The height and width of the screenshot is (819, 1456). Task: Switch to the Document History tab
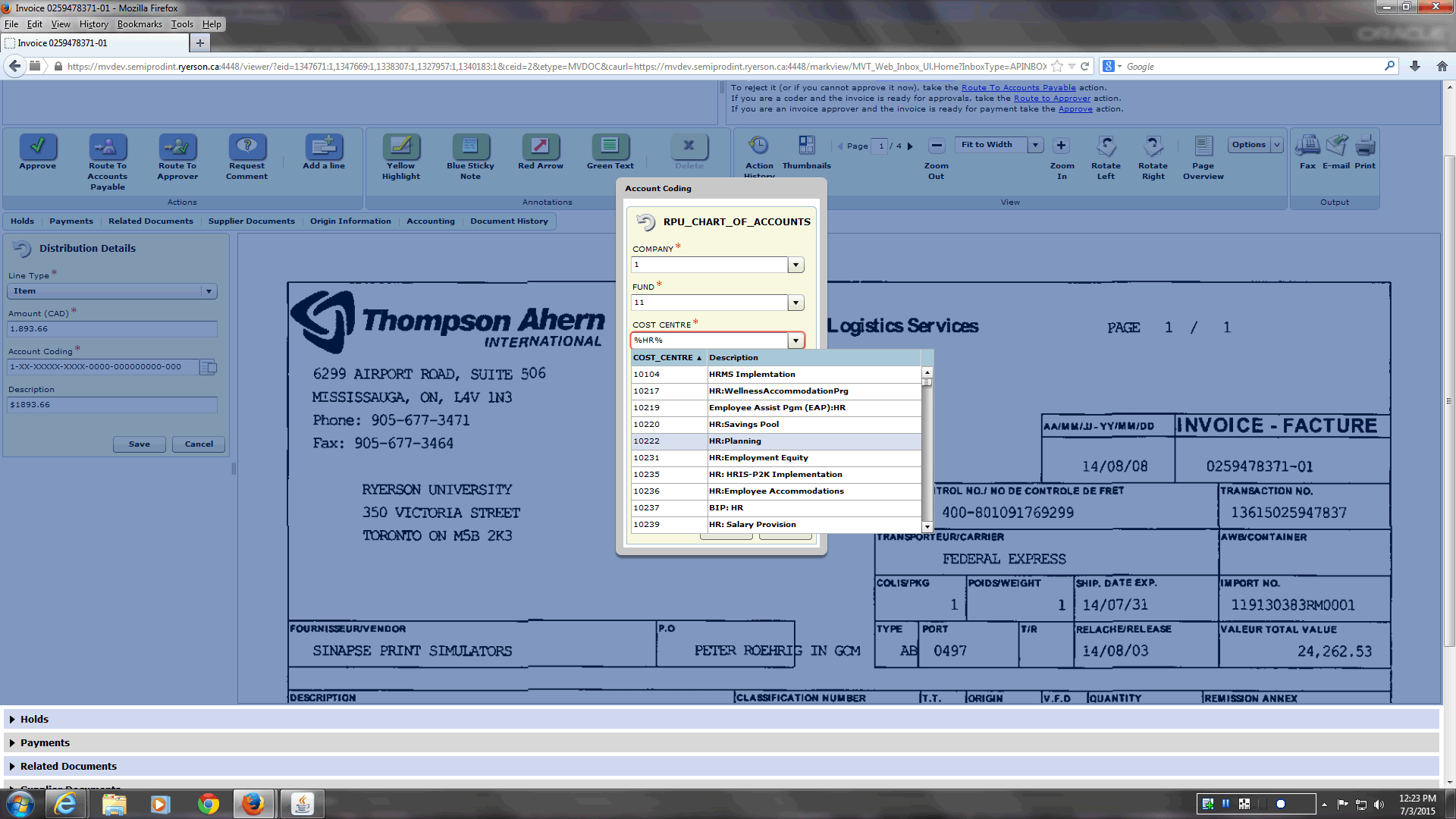pyautogui.click(x=509, y=221)
